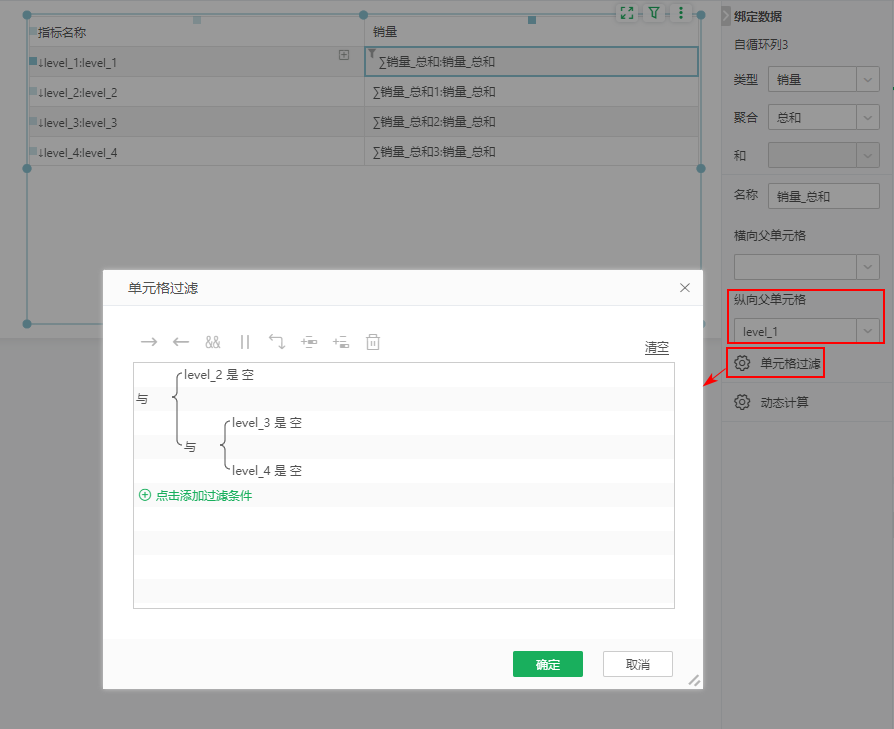The image size is (894, 729).
Task: Select the ↓level_3:level_3 cell
Action: point(197,122)
